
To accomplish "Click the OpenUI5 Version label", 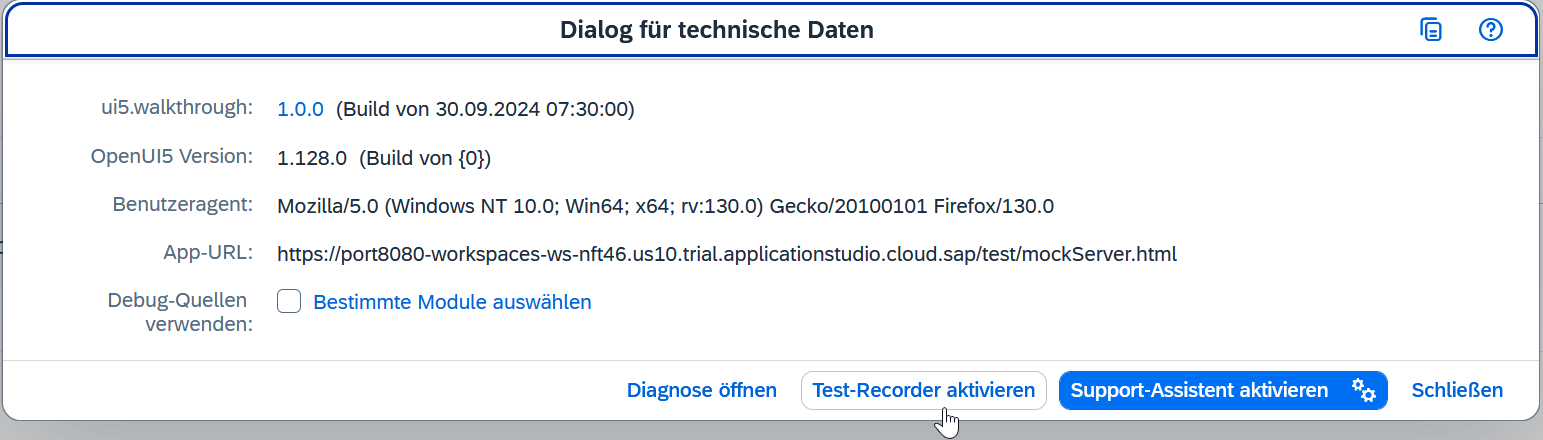I will (x=172, y=156).
